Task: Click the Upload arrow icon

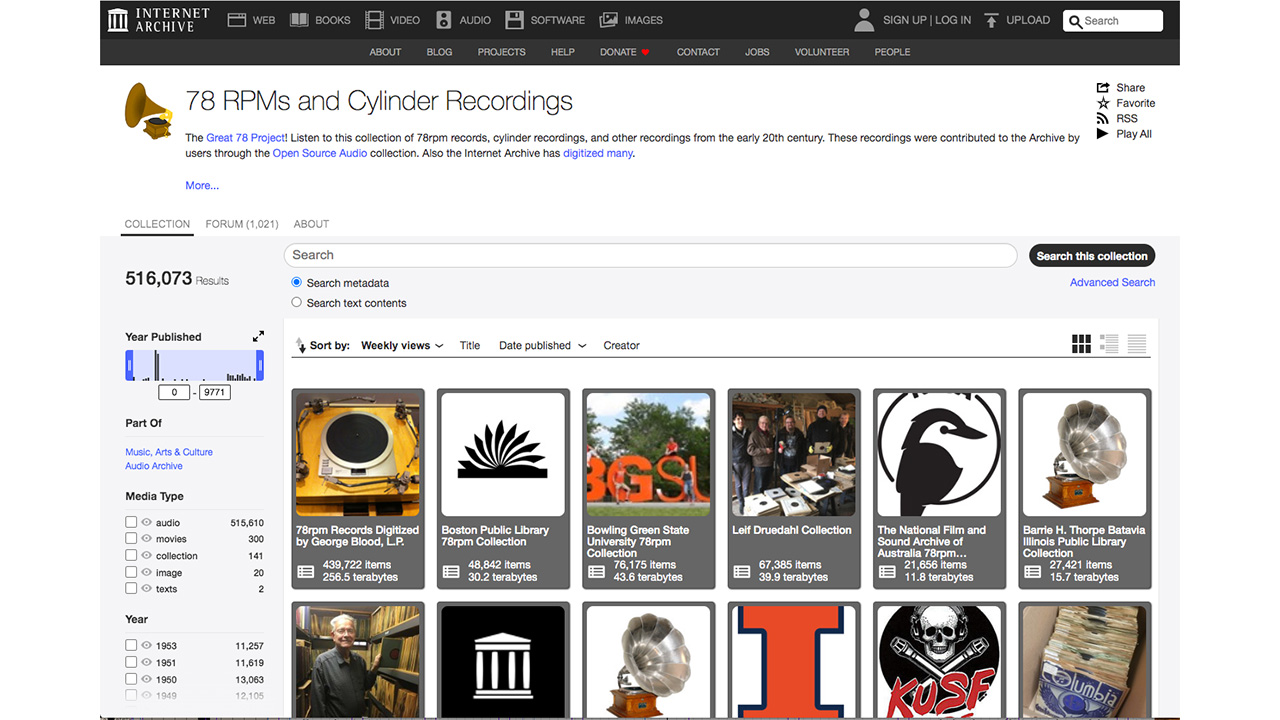Action: coord(991,20)
